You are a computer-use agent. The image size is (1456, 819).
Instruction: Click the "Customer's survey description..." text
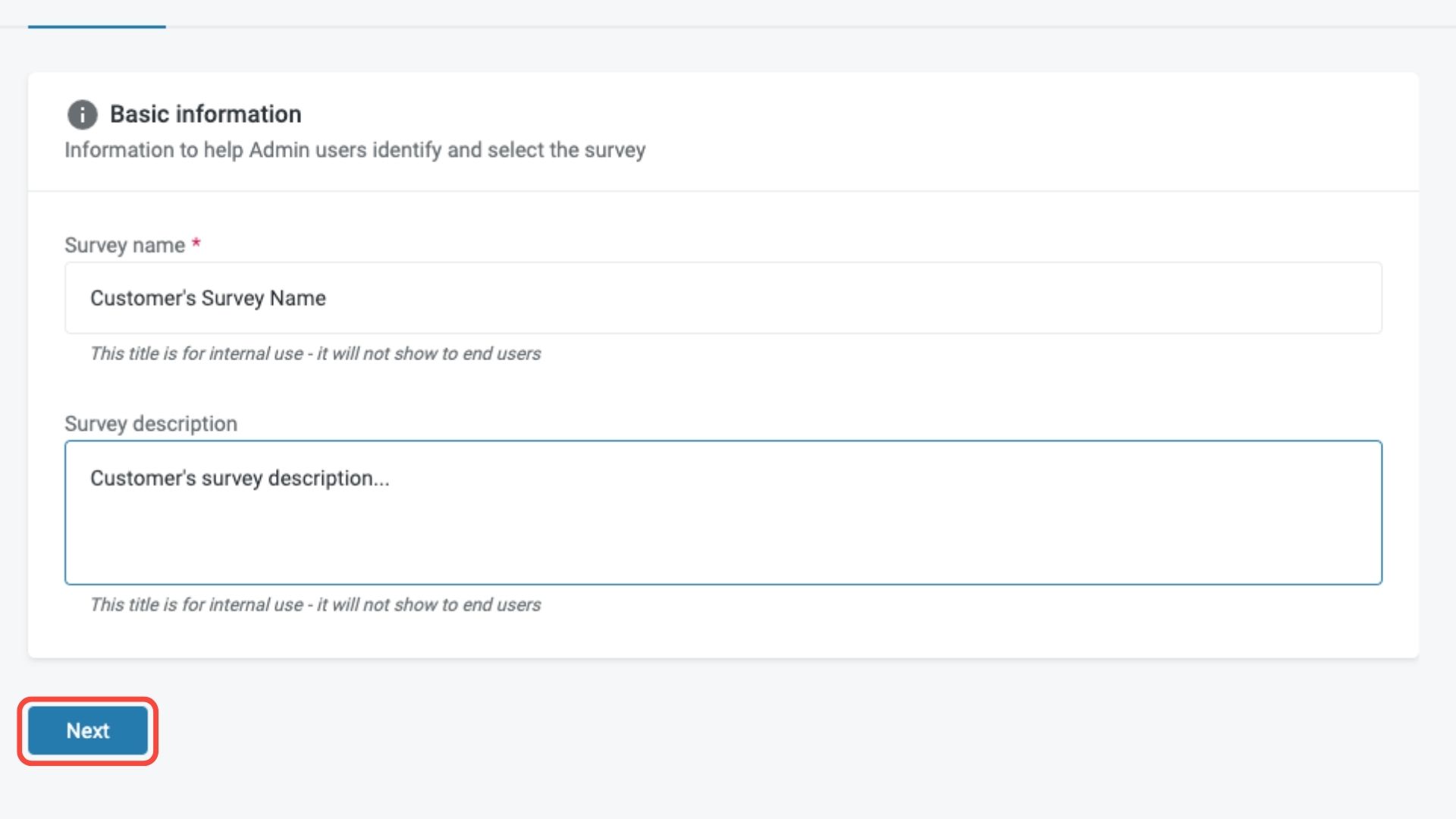point(239,478)
